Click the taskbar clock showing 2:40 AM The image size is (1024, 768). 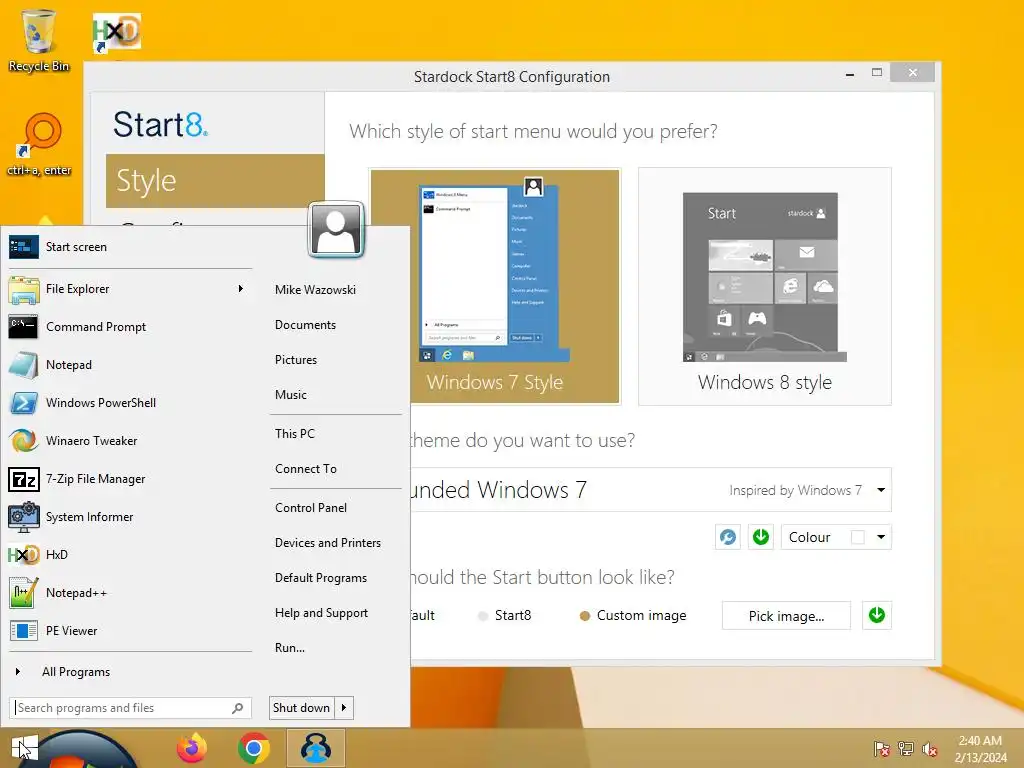[x=980, y=749]
